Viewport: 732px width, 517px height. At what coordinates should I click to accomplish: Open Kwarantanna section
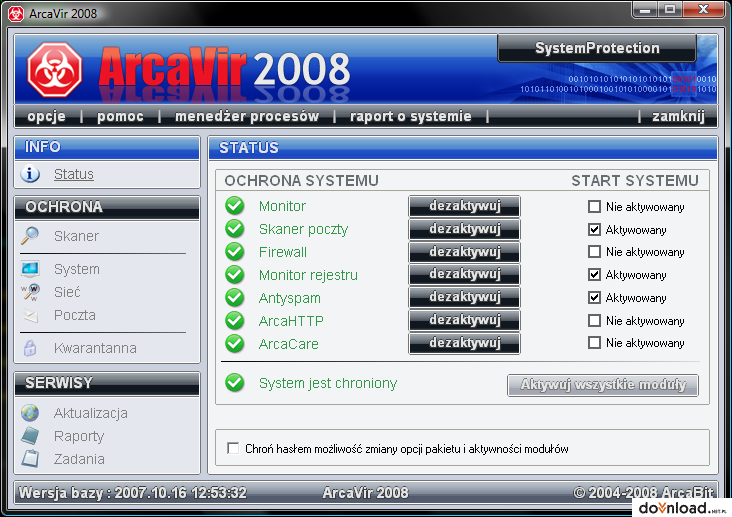pyautogui.click(x=95, y=348)
